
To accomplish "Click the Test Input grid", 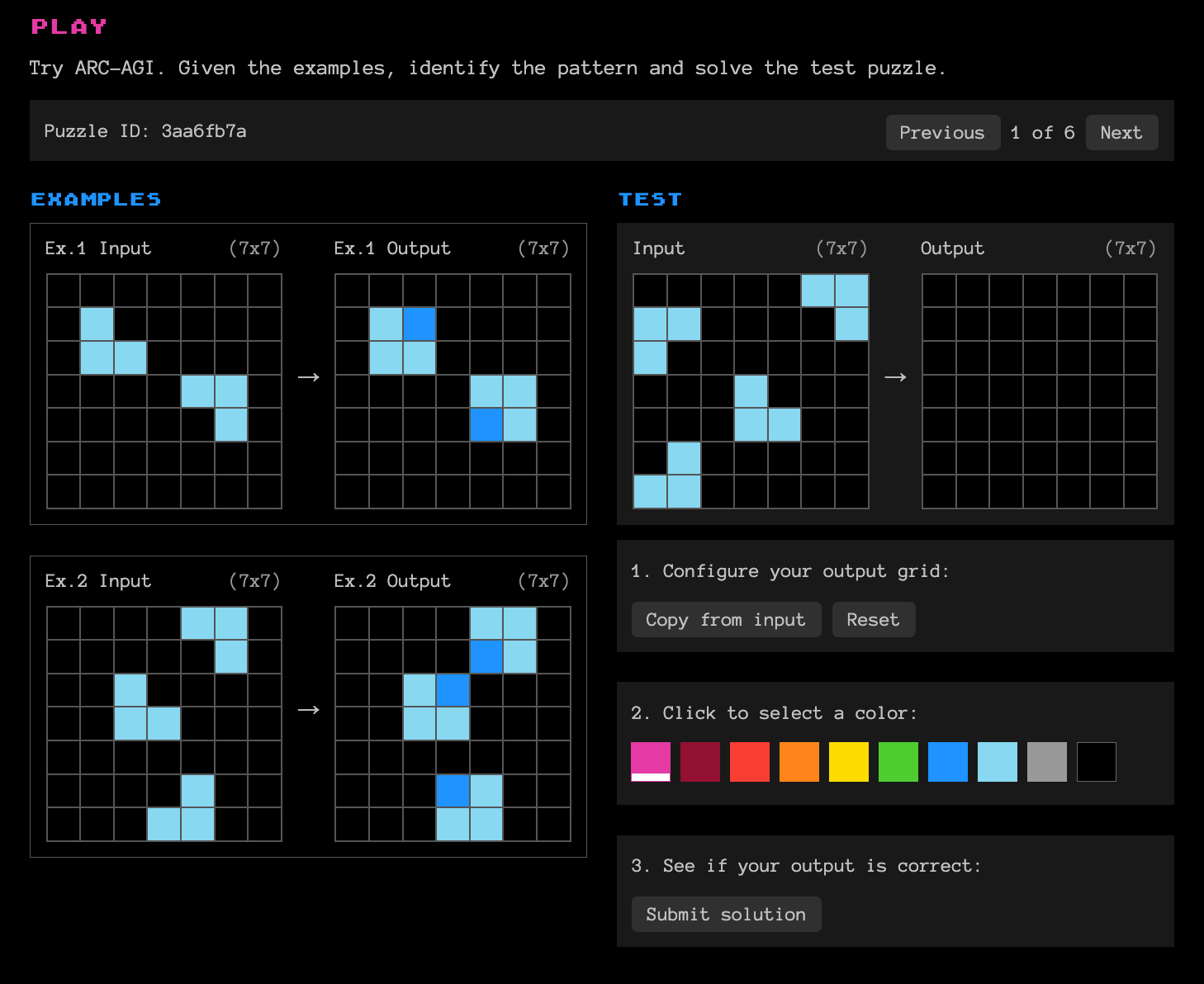I will coord(751,391).
